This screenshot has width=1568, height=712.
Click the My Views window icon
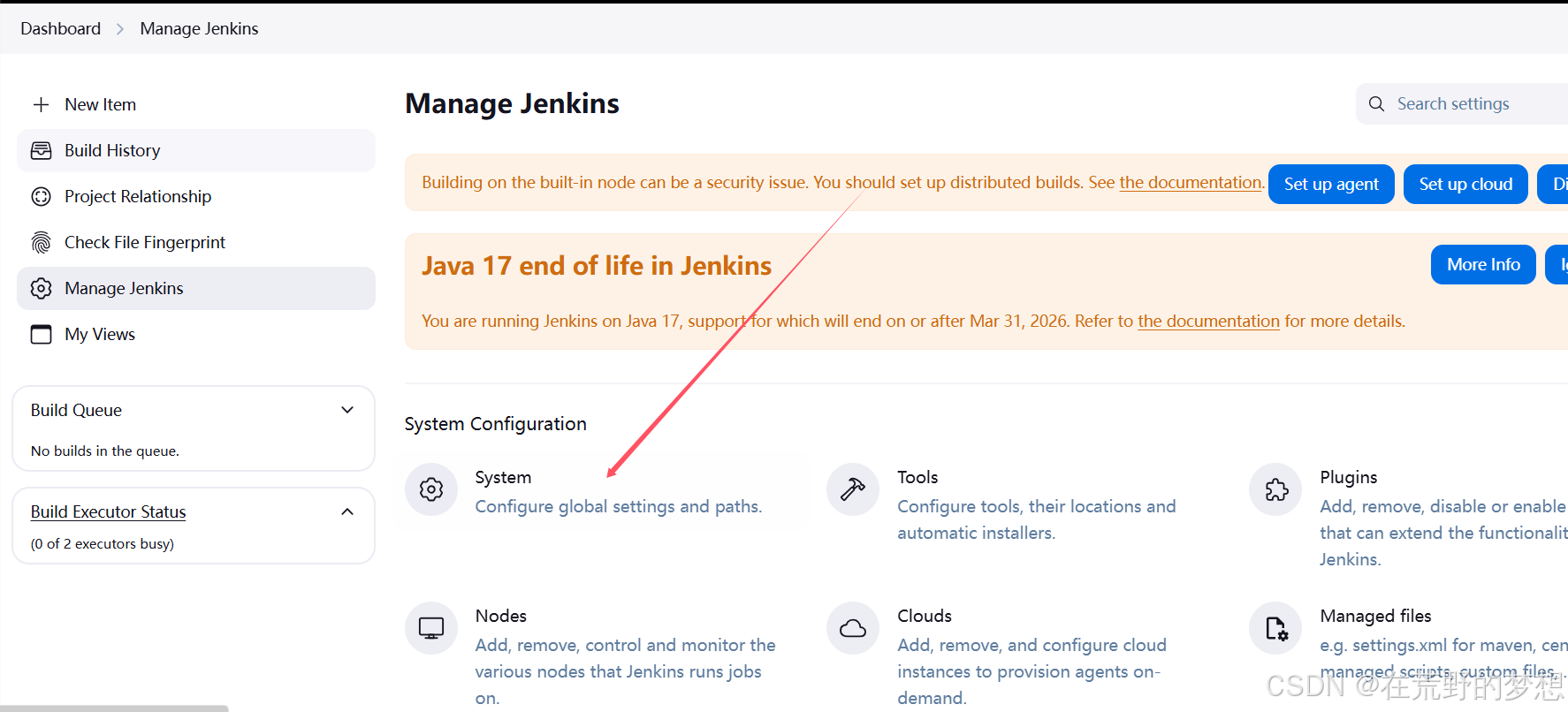coord(41,334)
